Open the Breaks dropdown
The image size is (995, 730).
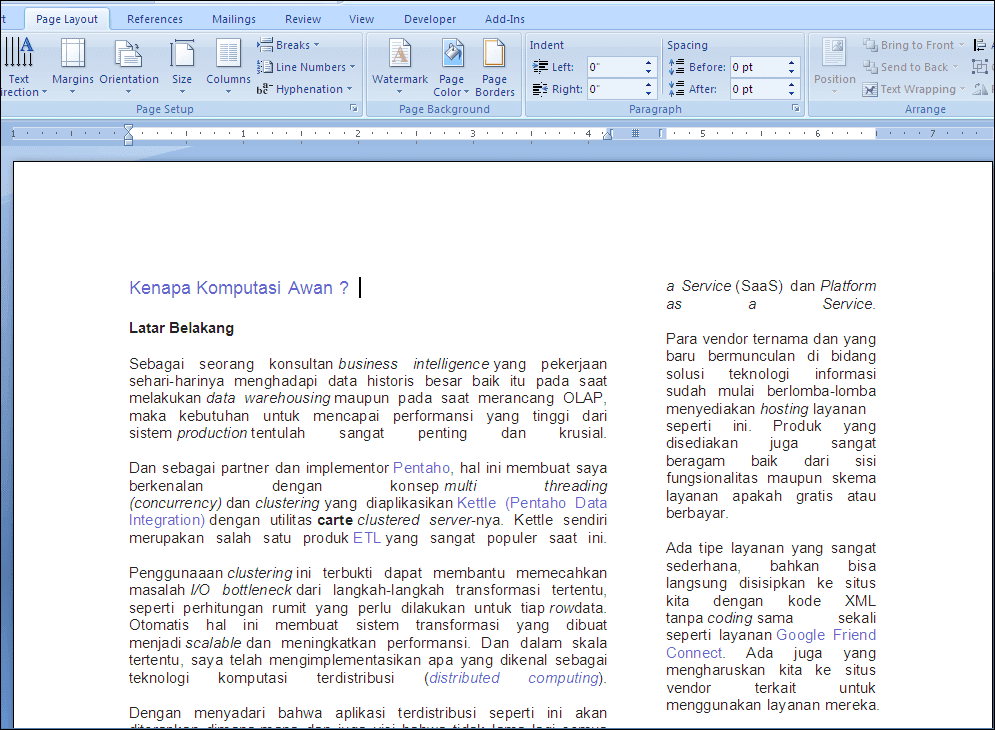(289, 44)
